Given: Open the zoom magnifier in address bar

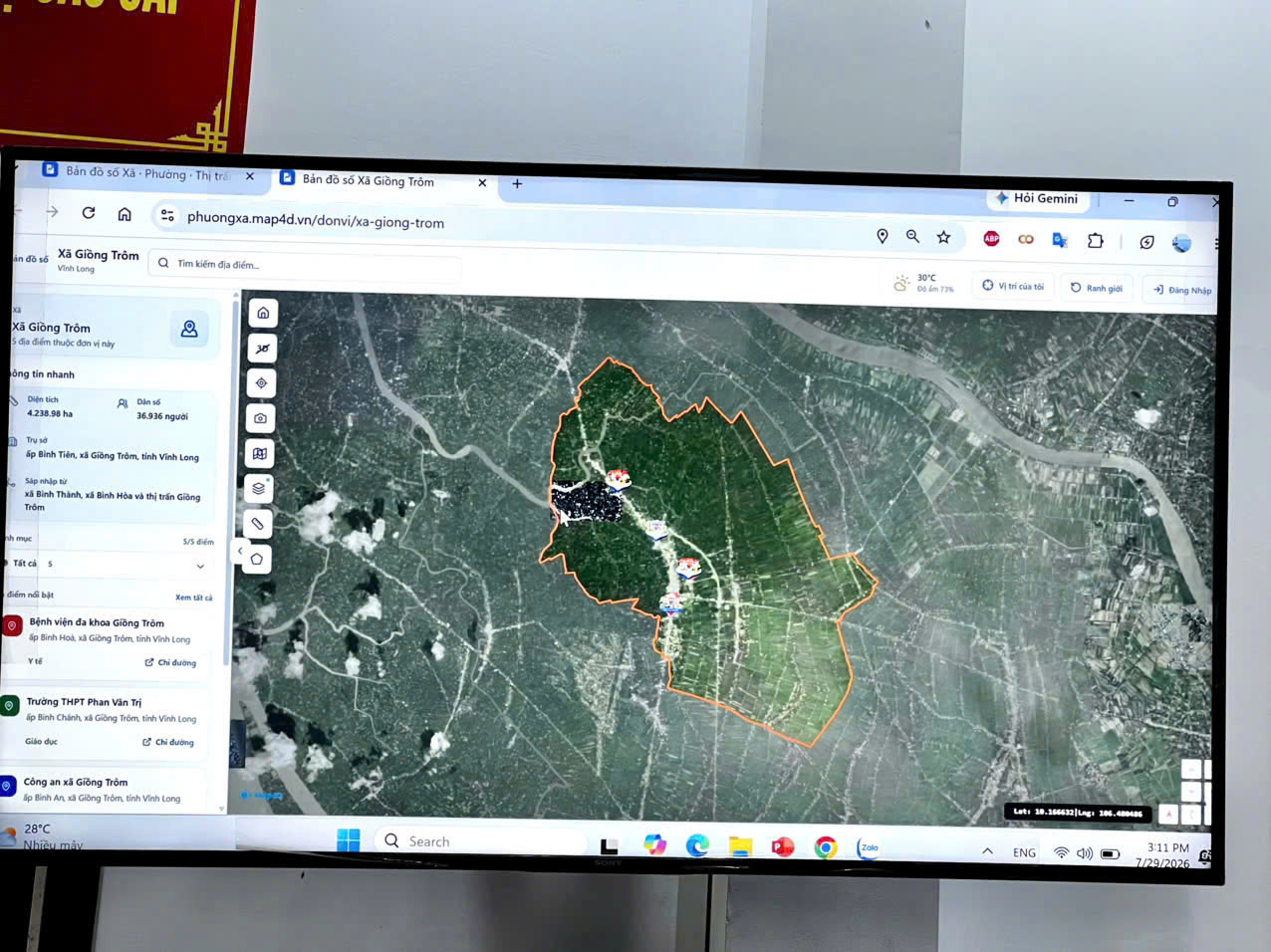Looking at the screenshot, I should point(912,236).
